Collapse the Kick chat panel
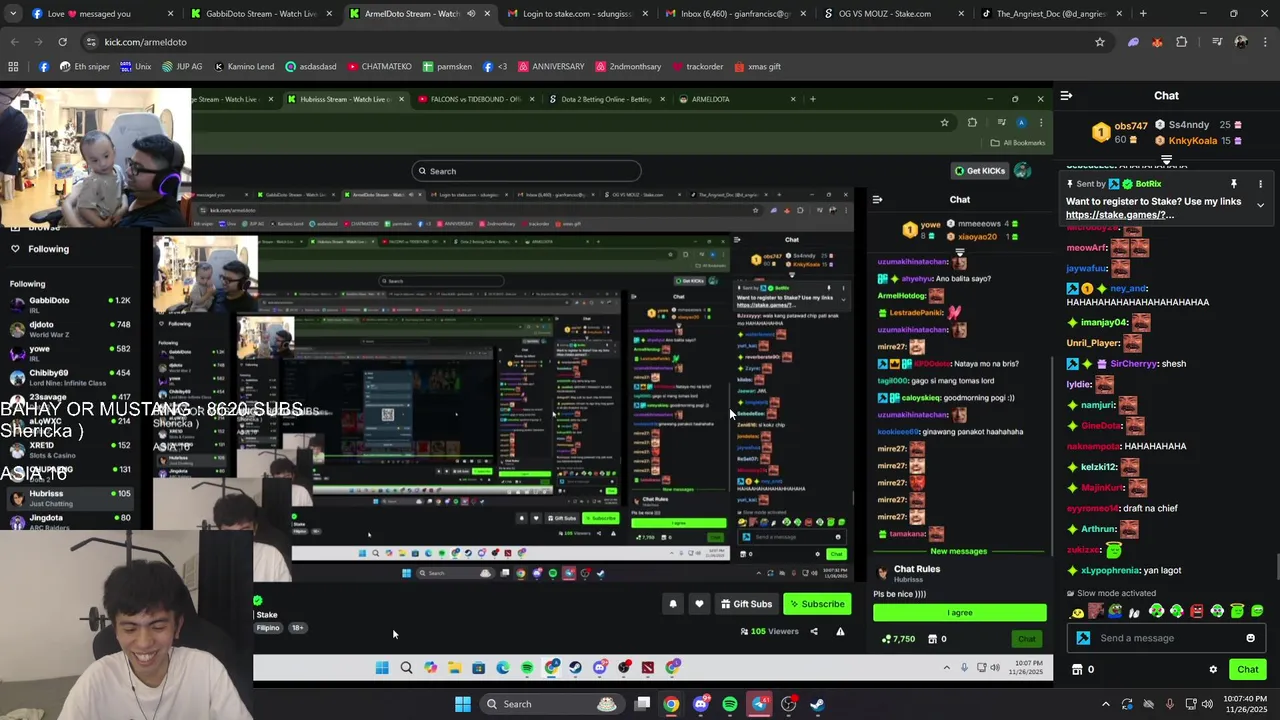Viewport: 1280px width, 720px height. coord(1066,96)
